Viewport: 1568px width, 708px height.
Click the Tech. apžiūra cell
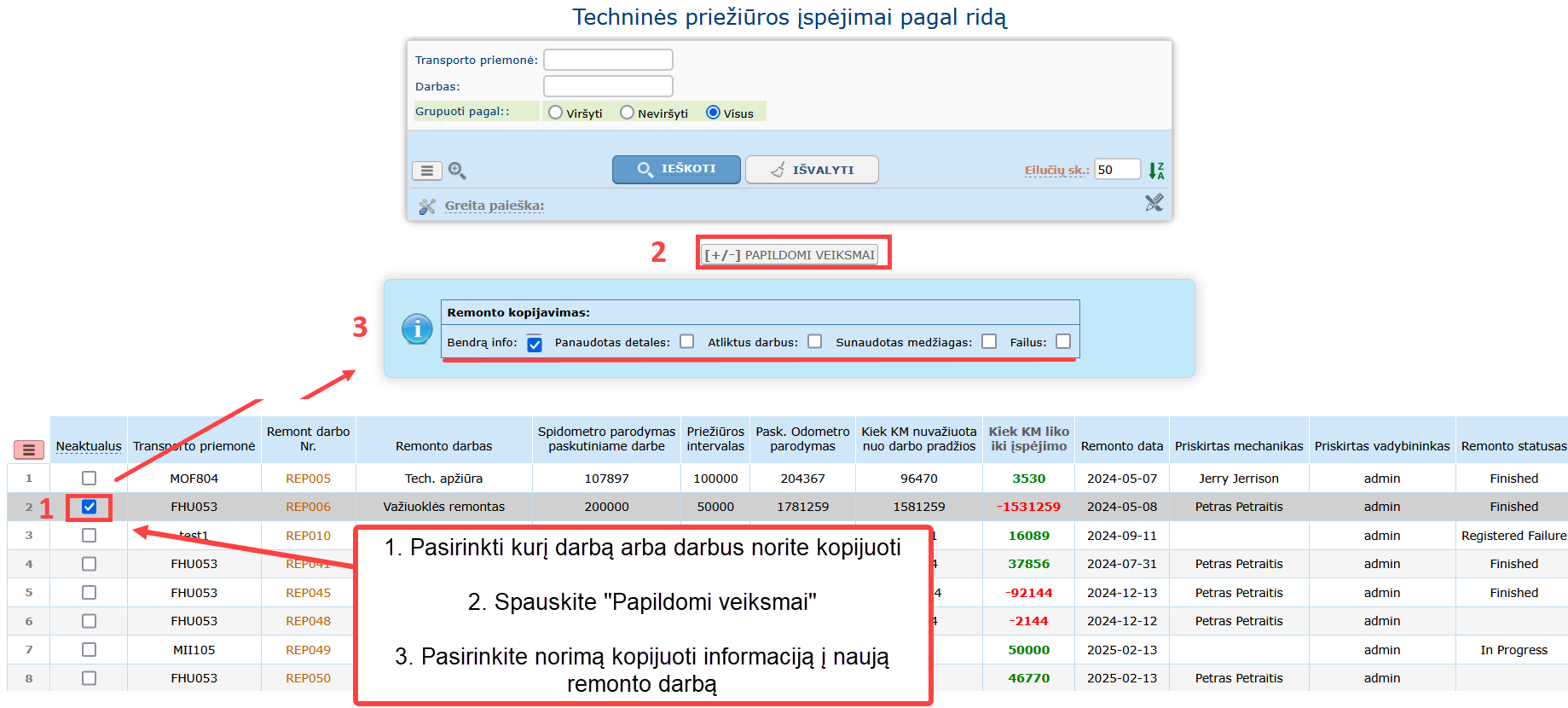443,479
